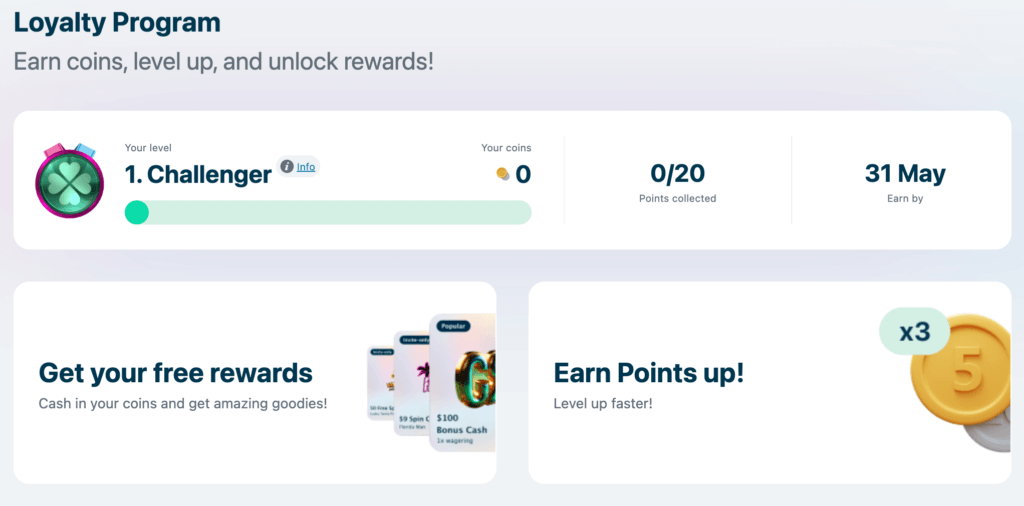This screenshot has height=506, width=1024.
Task: Open the $100 Bonus Cash reward card
Action: pyautogui.click(x=462, y=385)
